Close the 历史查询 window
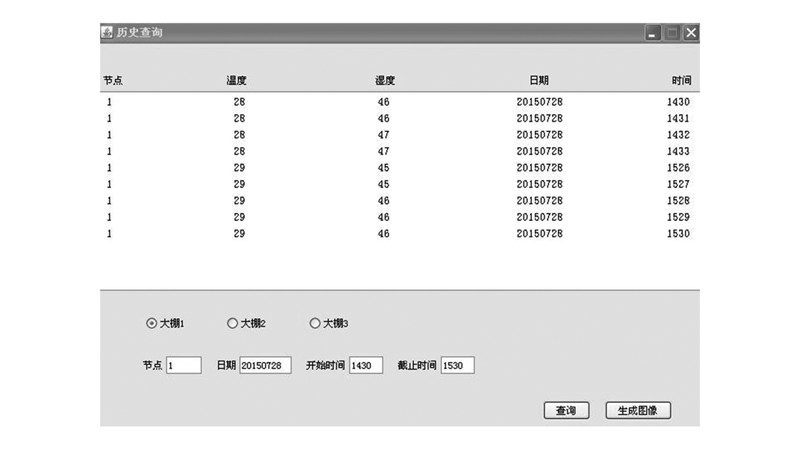The image size is (800, 449). coord(690,33)
